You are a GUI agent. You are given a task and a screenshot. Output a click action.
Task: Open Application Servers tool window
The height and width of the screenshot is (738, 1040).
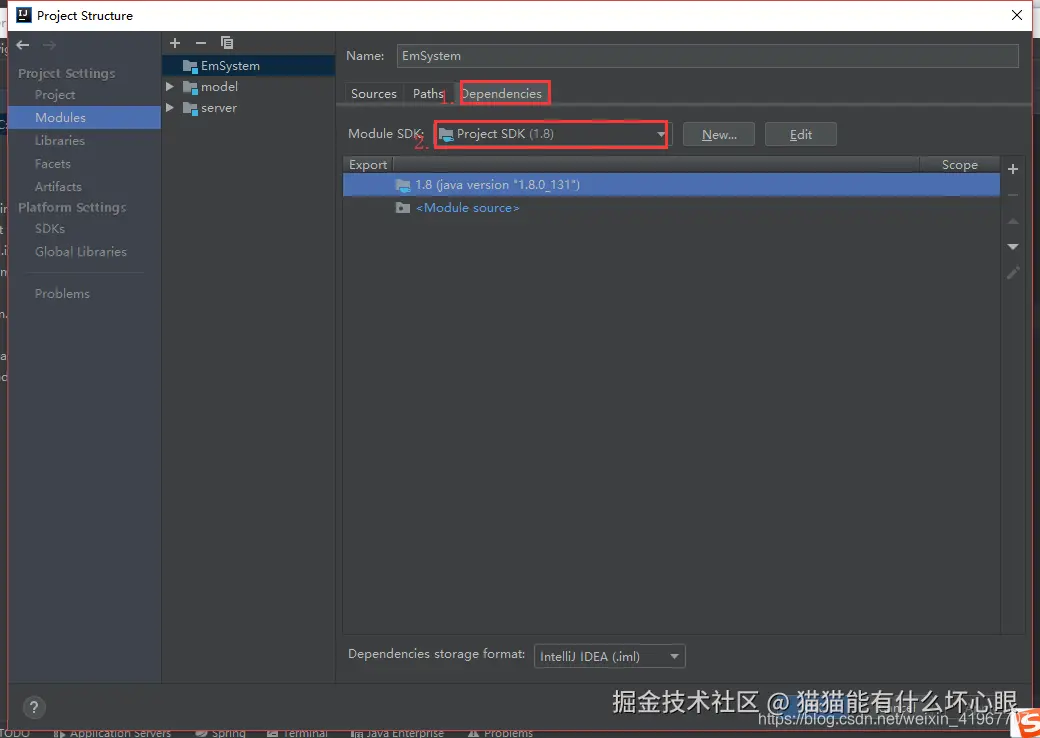112,733
